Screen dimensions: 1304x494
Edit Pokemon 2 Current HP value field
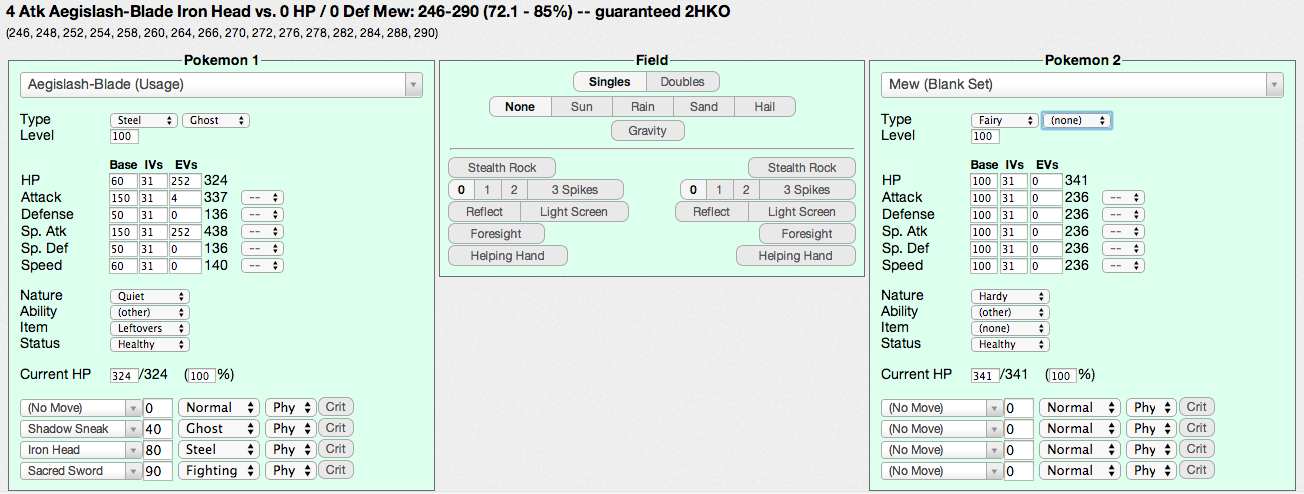point(985,376)
